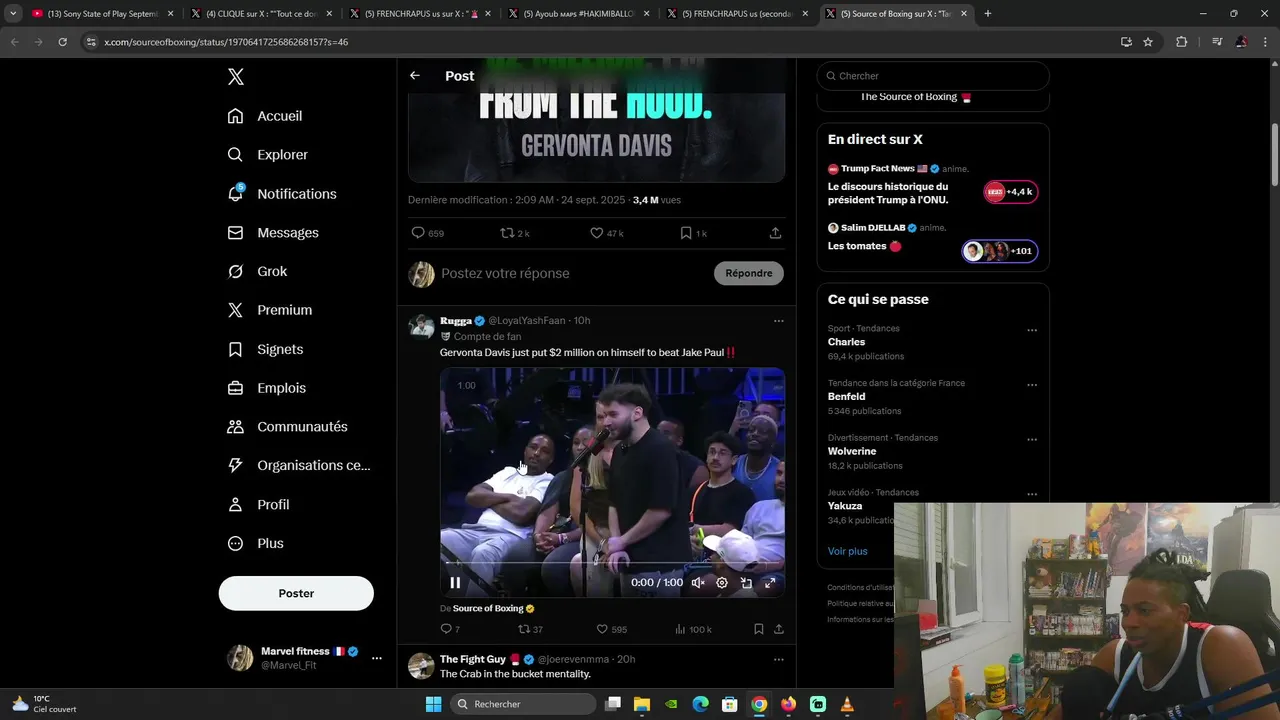The width and height of the screenshot is (1280, 720).
Task: Share the main post via share icon
Action: coord(775,233)
